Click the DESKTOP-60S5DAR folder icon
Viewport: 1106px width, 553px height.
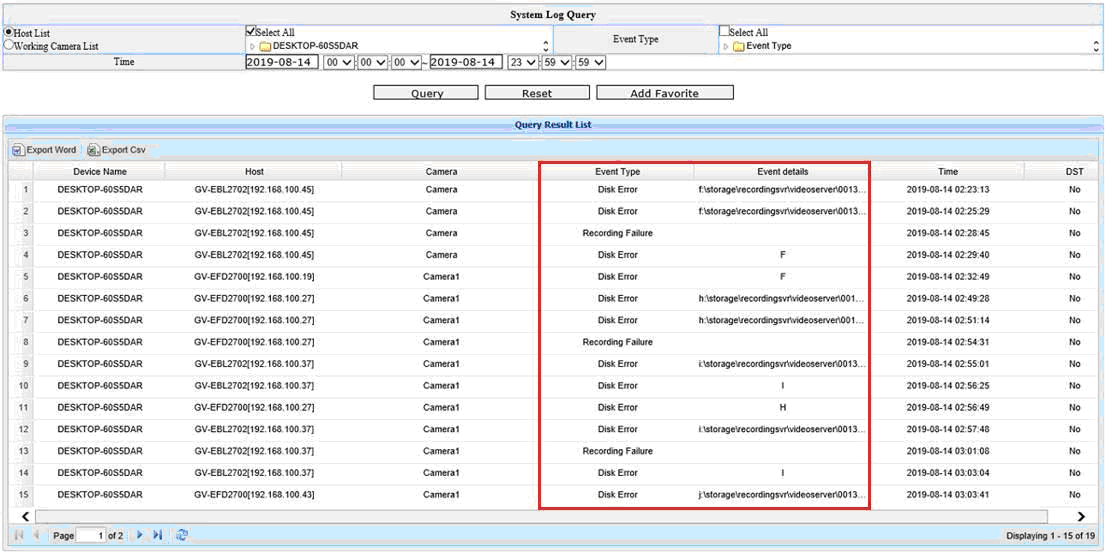pyautogui.click(x=265, y=46)
